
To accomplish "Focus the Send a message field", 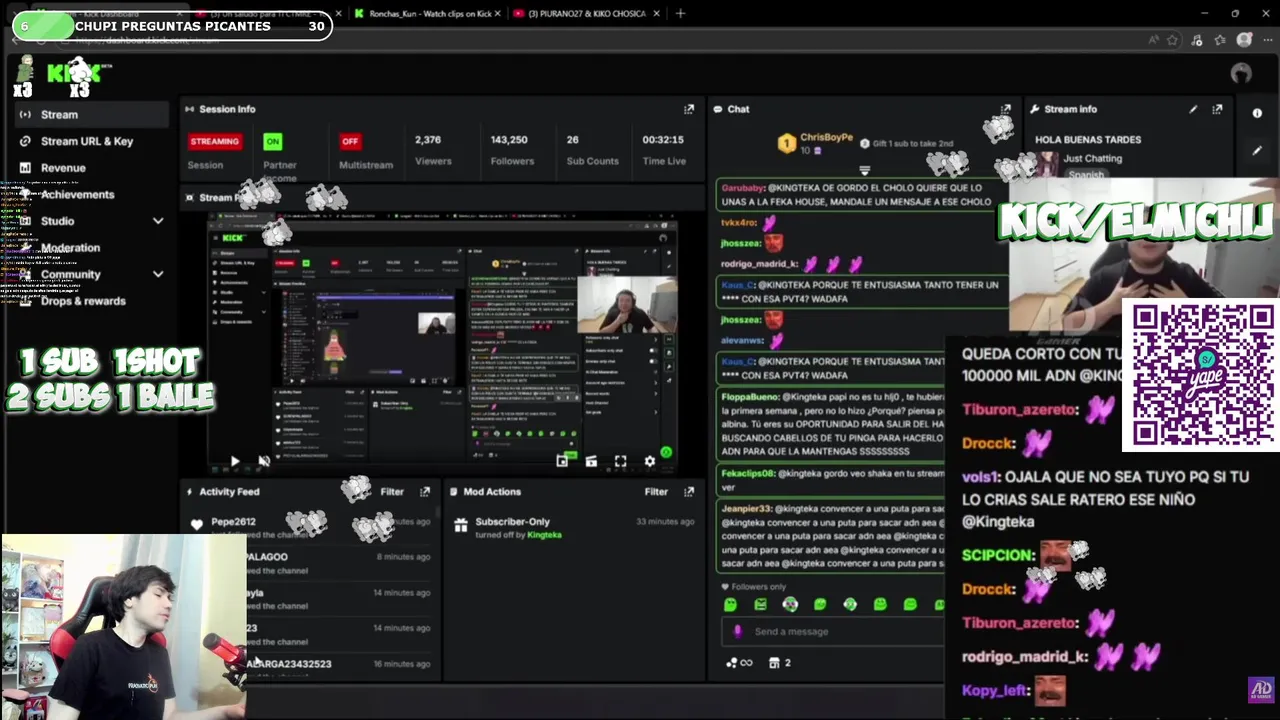I will pos(832,631).
